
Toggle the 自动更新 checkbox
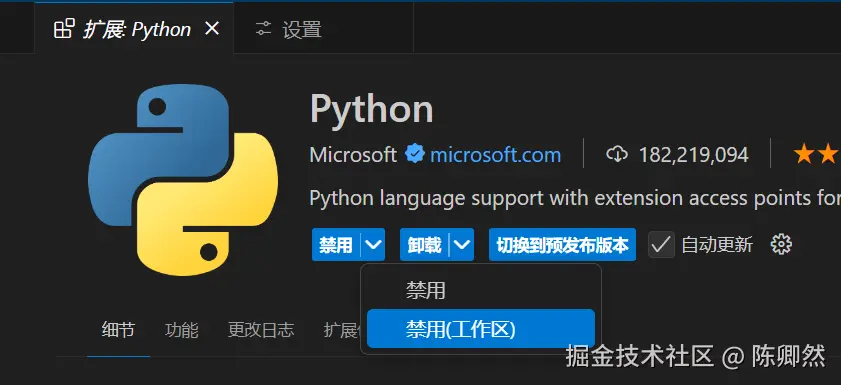point(661,245)
